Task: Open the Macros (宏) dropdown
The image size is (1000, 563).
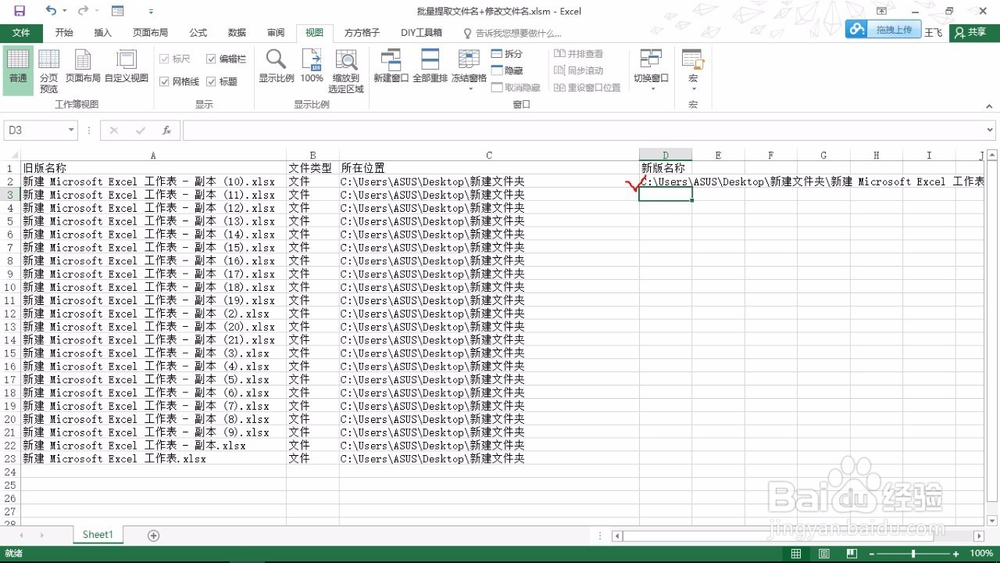Action: [x=693, y=69]
